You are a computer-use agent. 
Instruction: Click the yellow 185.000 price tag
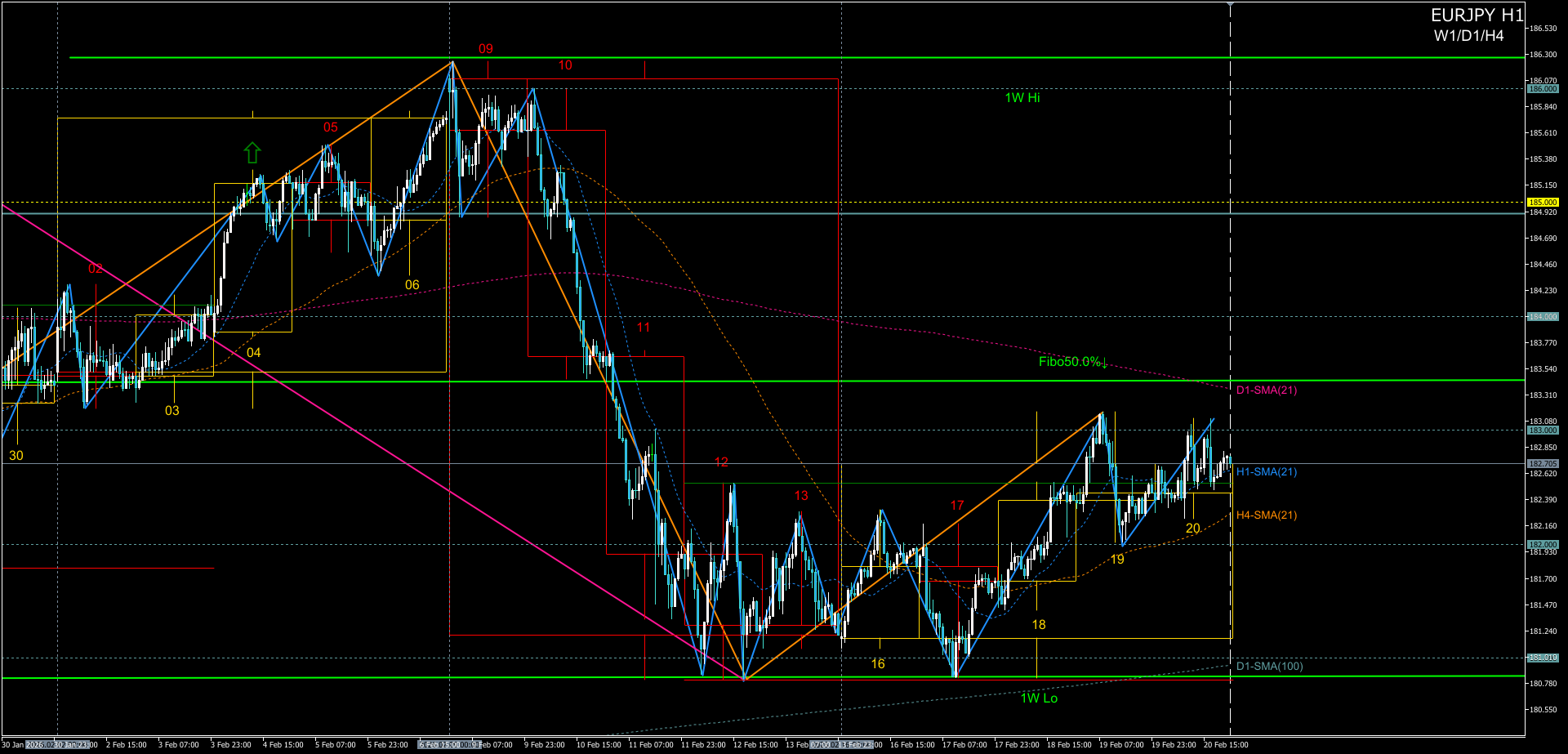[x=1543, y=203]
